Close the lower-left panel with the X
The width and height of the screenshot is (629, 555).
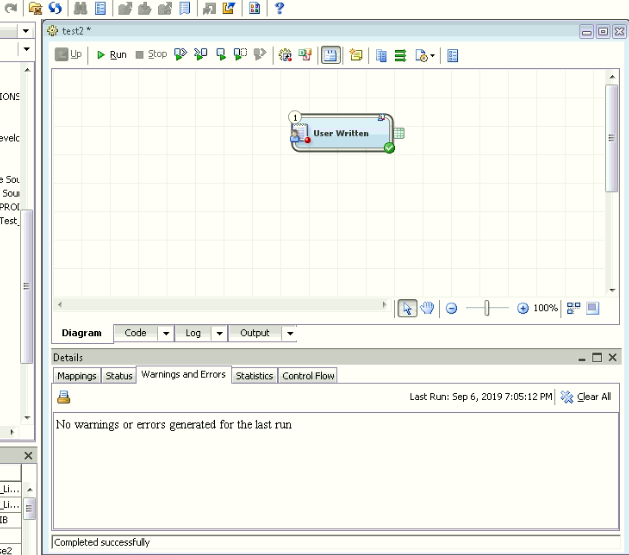[x=28, y=456]
